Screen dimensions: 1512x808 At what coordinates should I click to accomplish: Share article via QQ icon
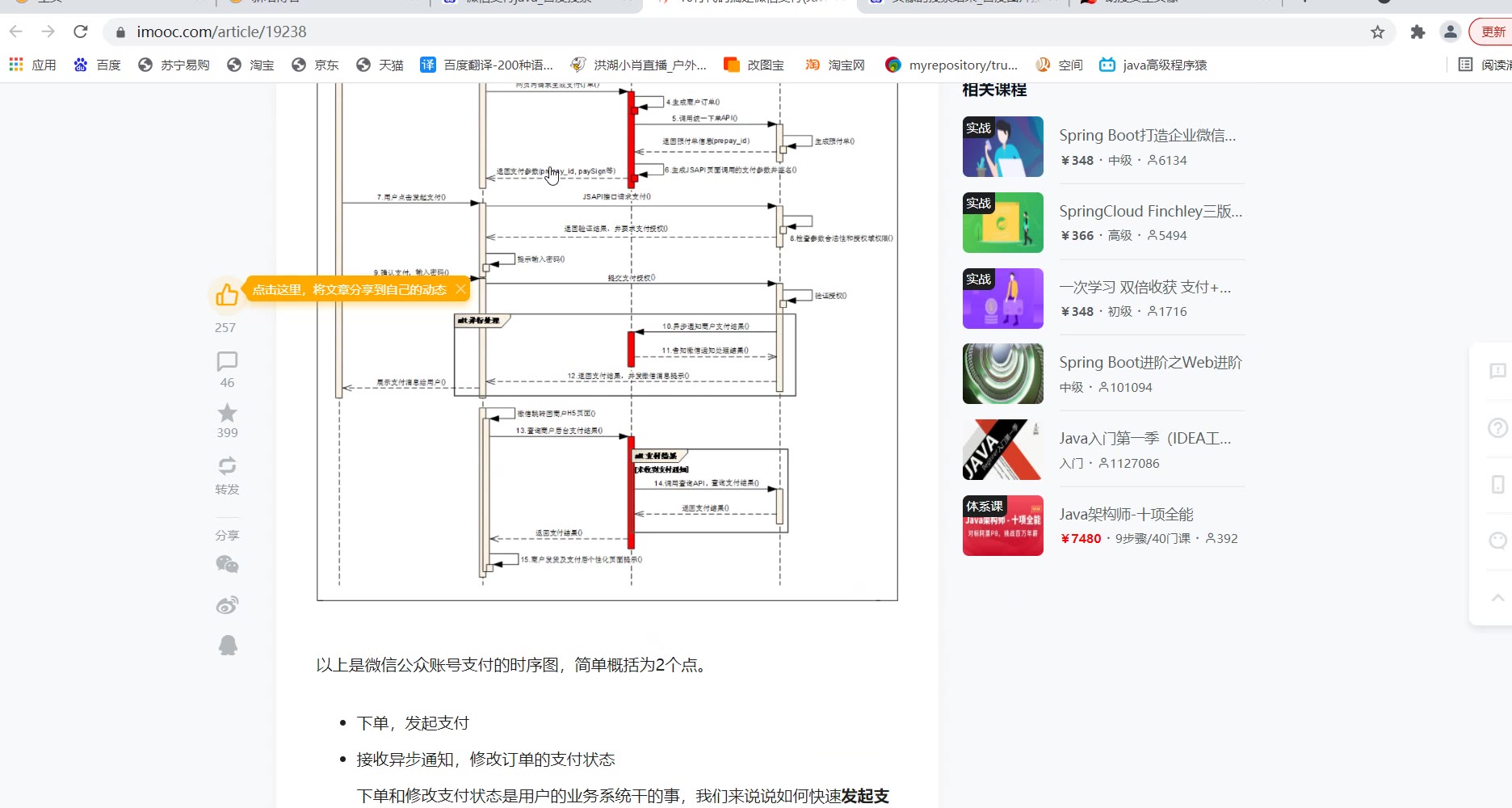pos(228,645)
